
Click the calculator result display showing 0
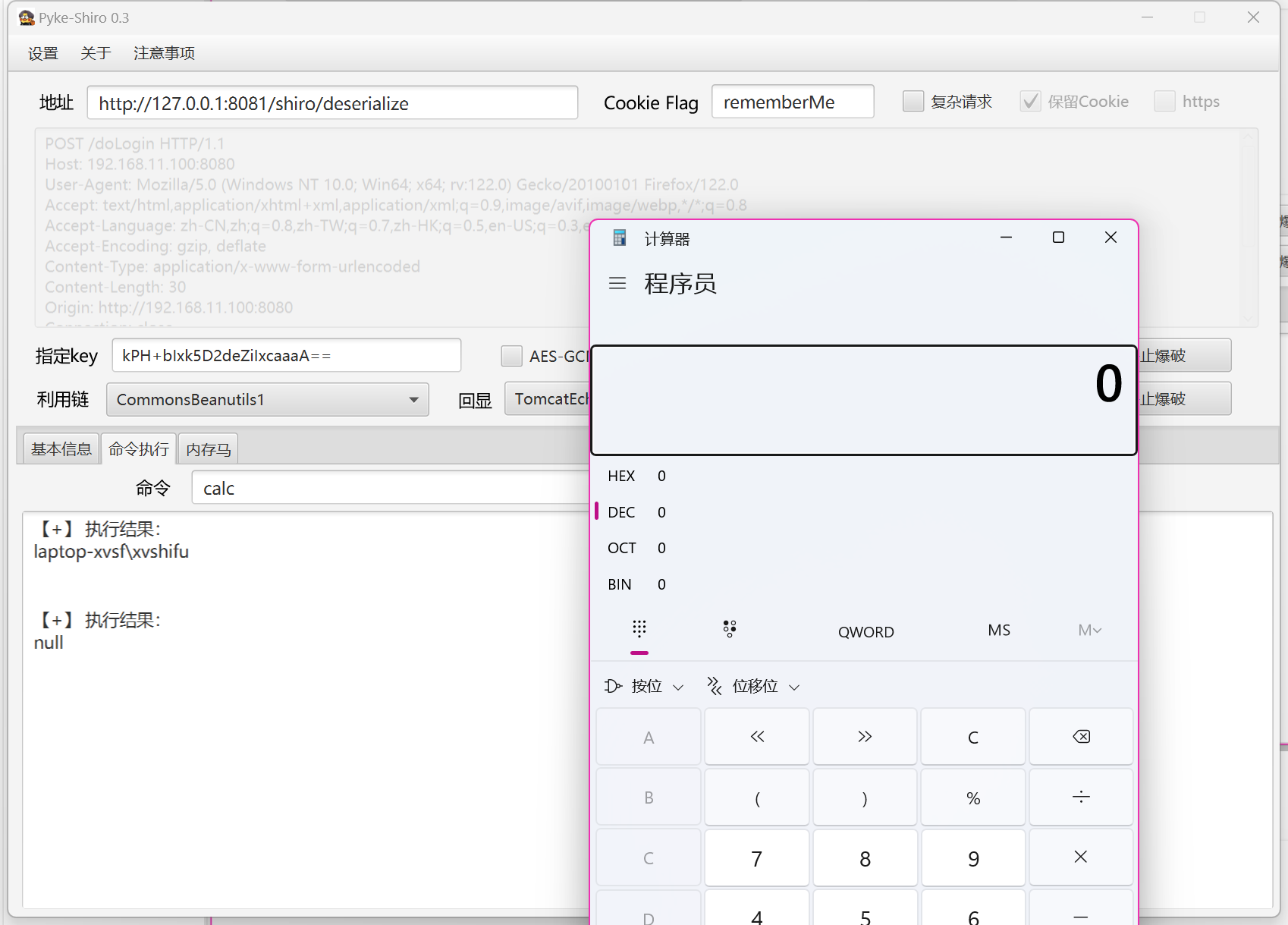click(x=864, y=401)
